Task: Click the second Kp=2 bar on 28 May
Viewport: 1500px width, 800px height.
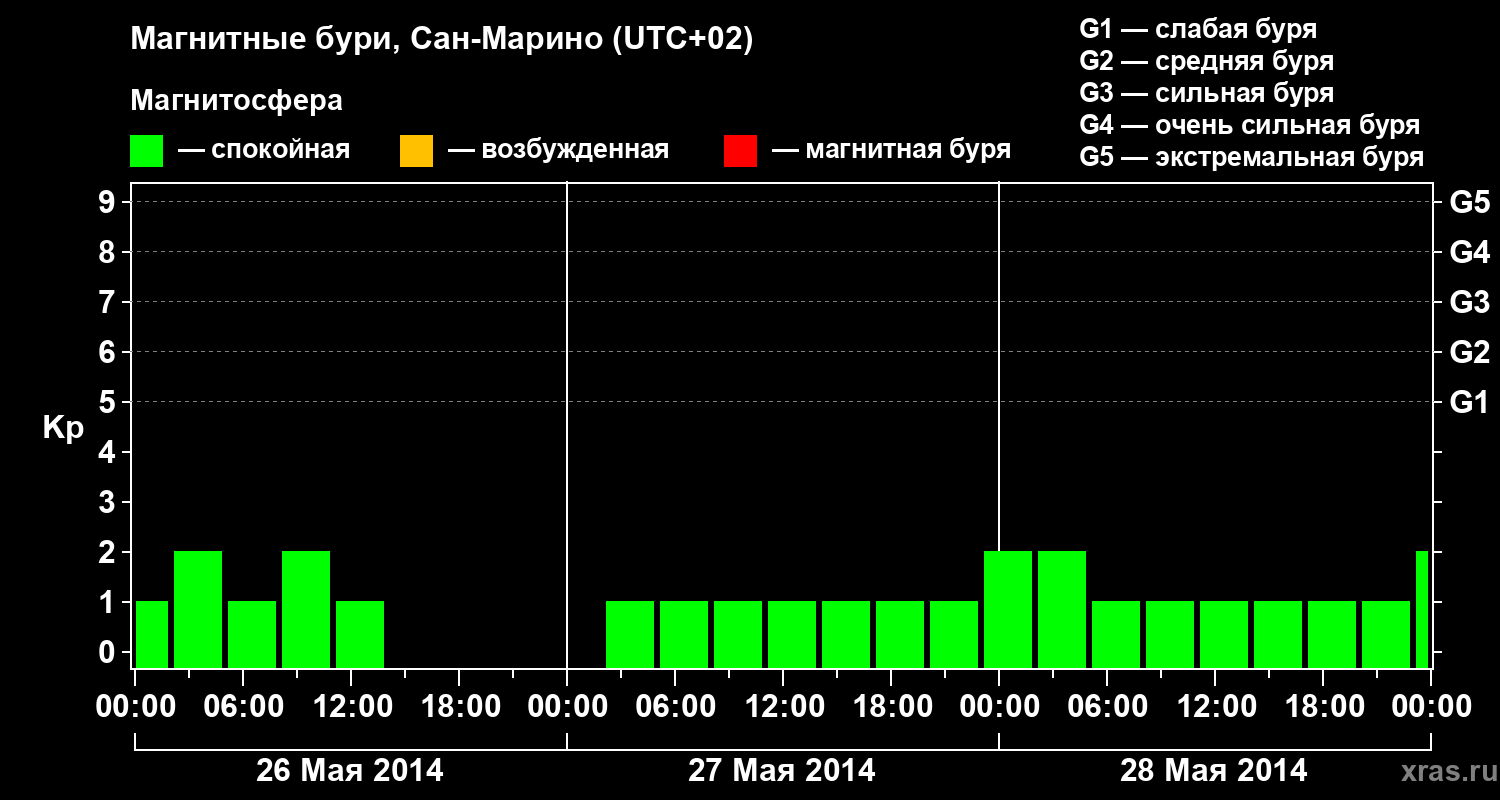Action: pyautogui.click(x=1062, y=609)
